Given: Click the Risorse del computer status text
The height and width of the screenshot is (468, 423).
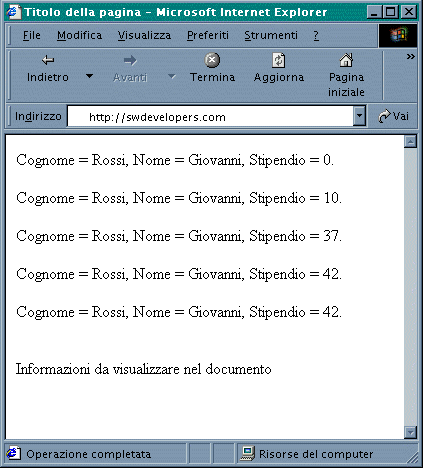Looking at the screenshot, I should tap(316, 454).
